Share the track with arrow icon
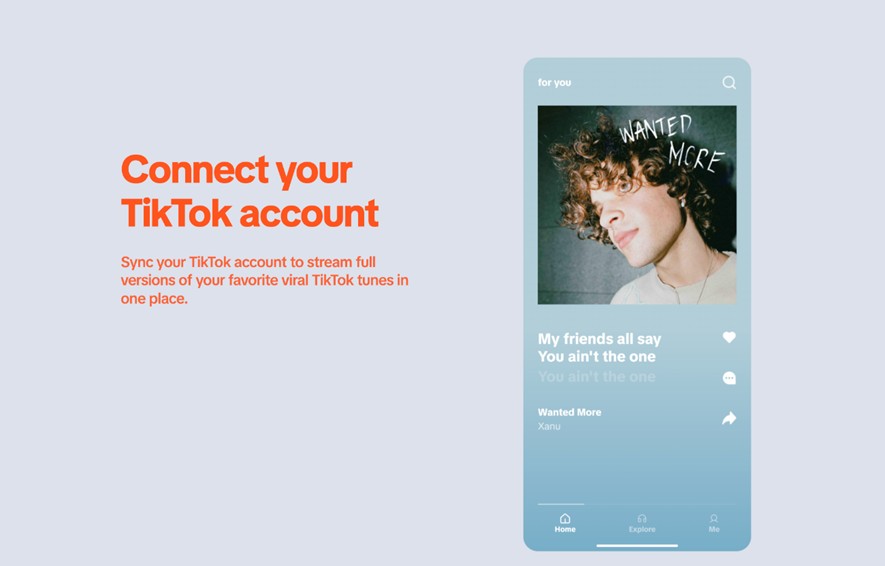The width and height of the screenshot is (885, 566). (x=729, y=418)
